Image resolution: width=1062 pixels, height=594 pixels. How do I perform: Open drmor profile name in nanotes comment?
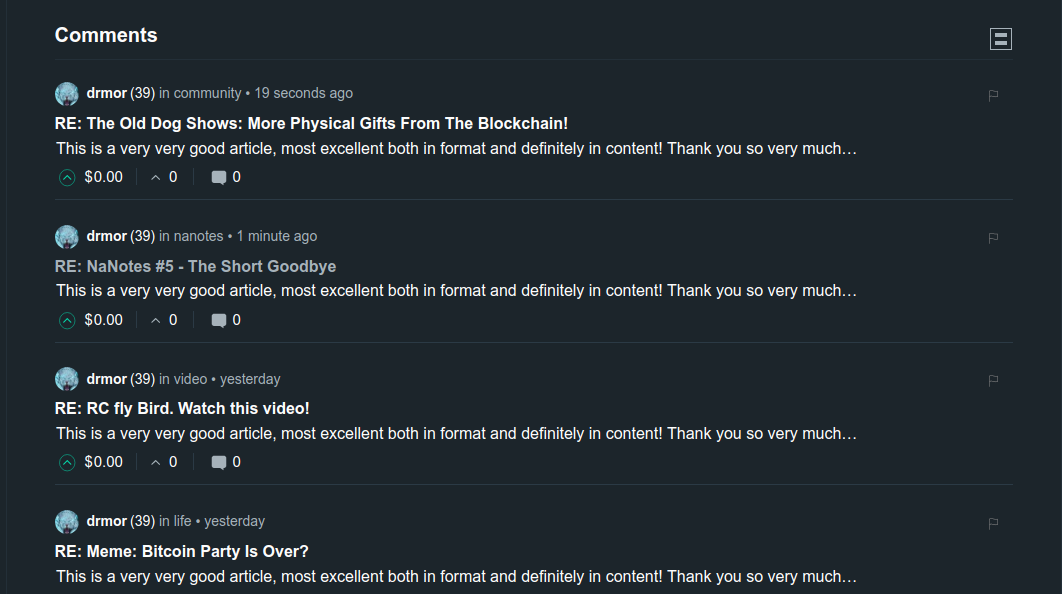click(106, 236)
